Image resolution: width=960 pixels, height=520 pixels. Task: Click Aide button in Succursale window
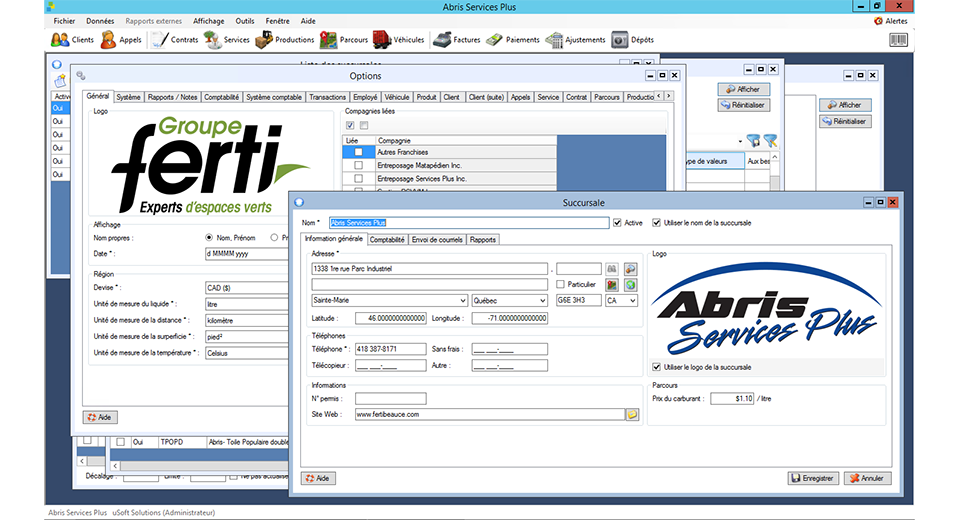pos(318,478)
